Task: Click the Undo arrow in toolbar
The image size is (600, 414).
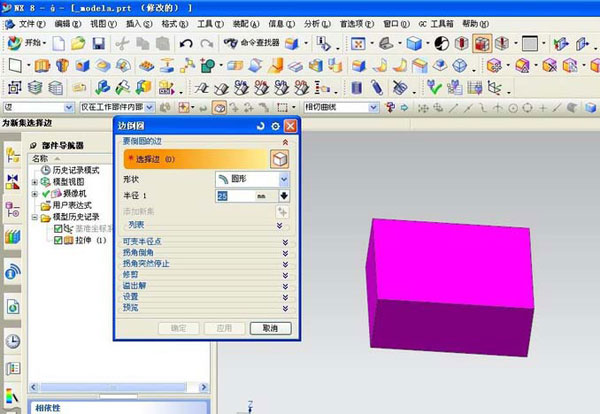Action: coord(186,44)
